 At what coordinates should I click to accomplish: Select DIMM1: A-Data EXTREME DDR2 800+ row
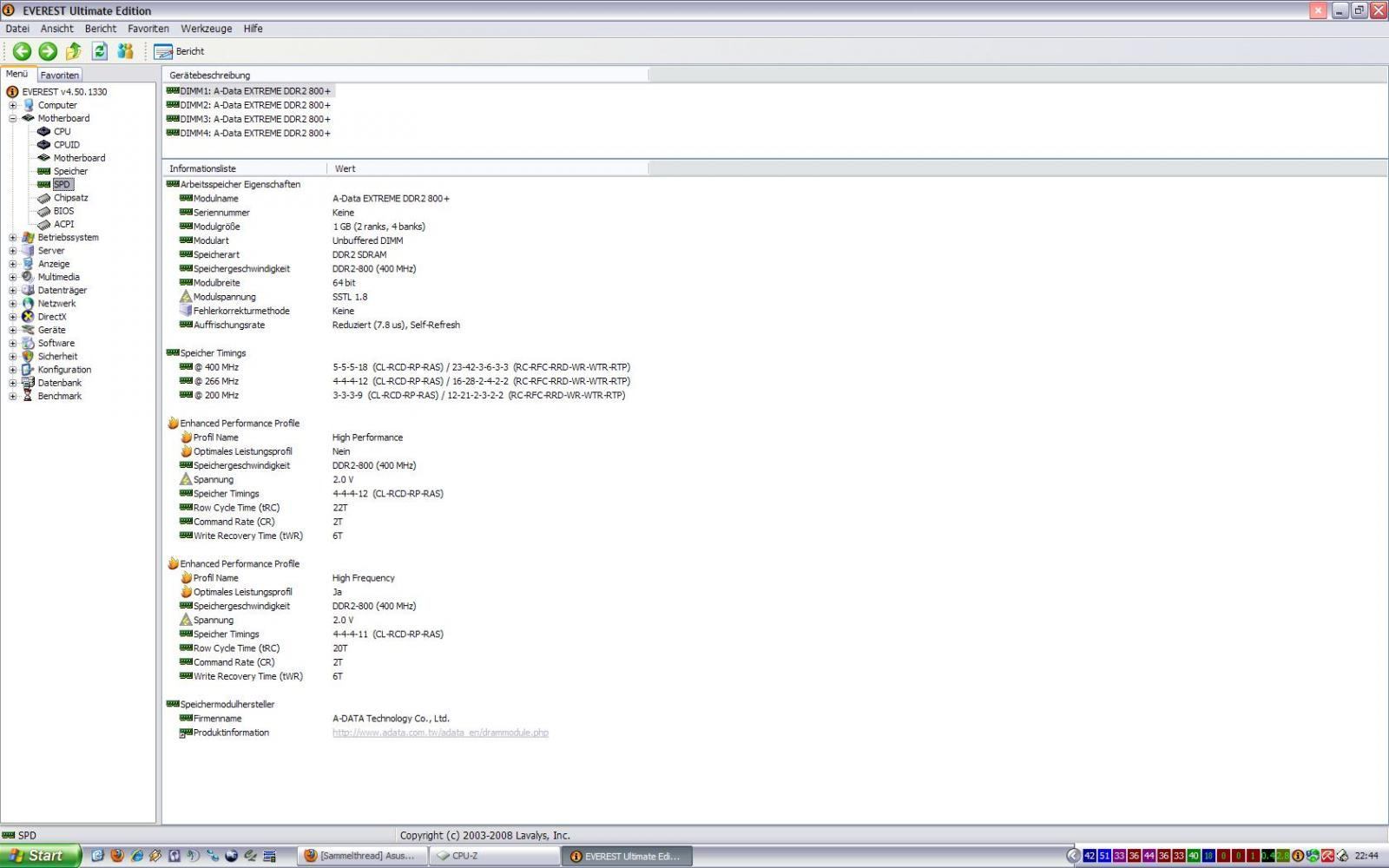click(248, 91)
